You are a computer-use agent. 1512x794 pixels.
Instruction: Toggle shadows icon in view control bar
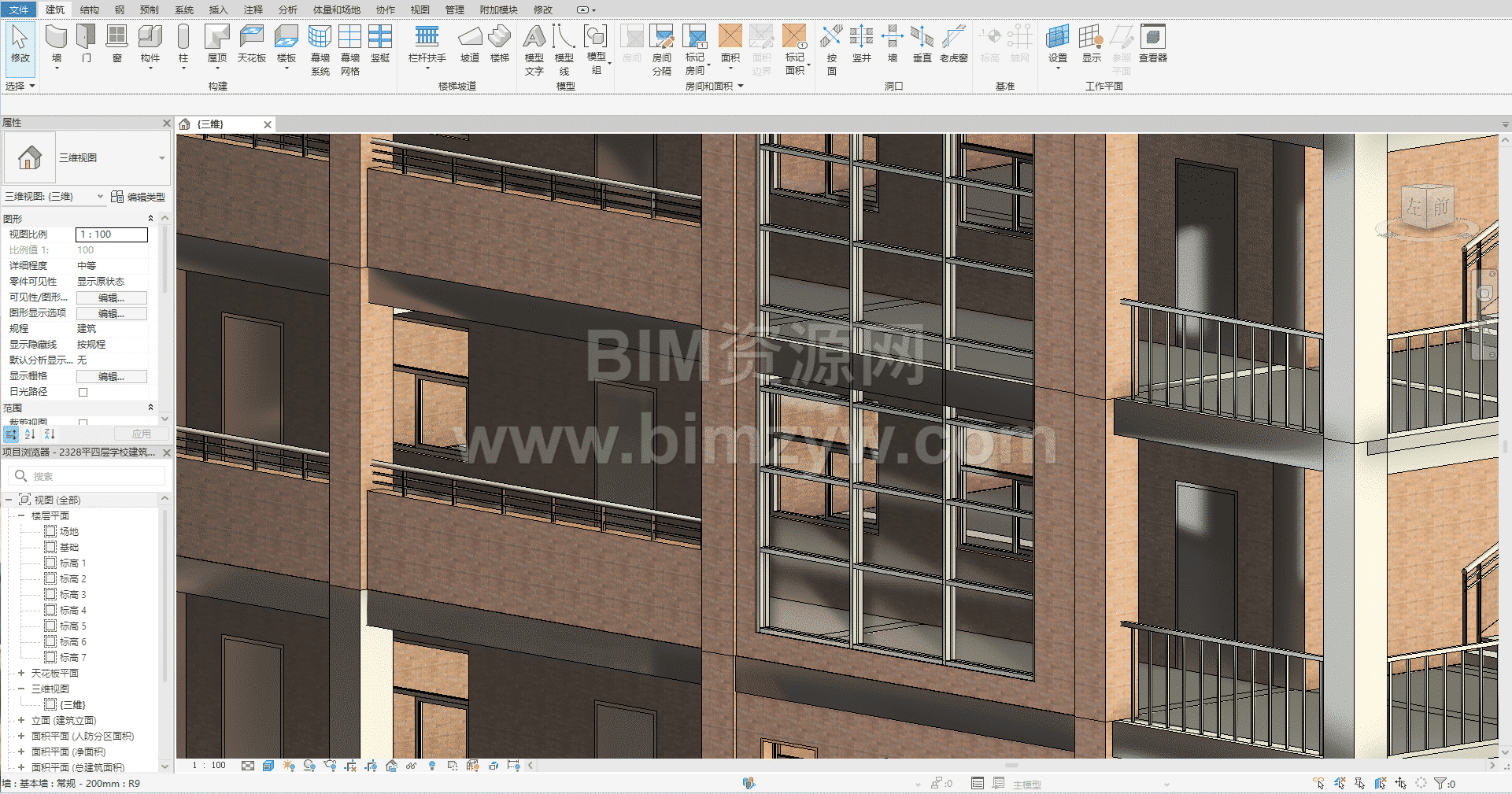coord(309,766)
